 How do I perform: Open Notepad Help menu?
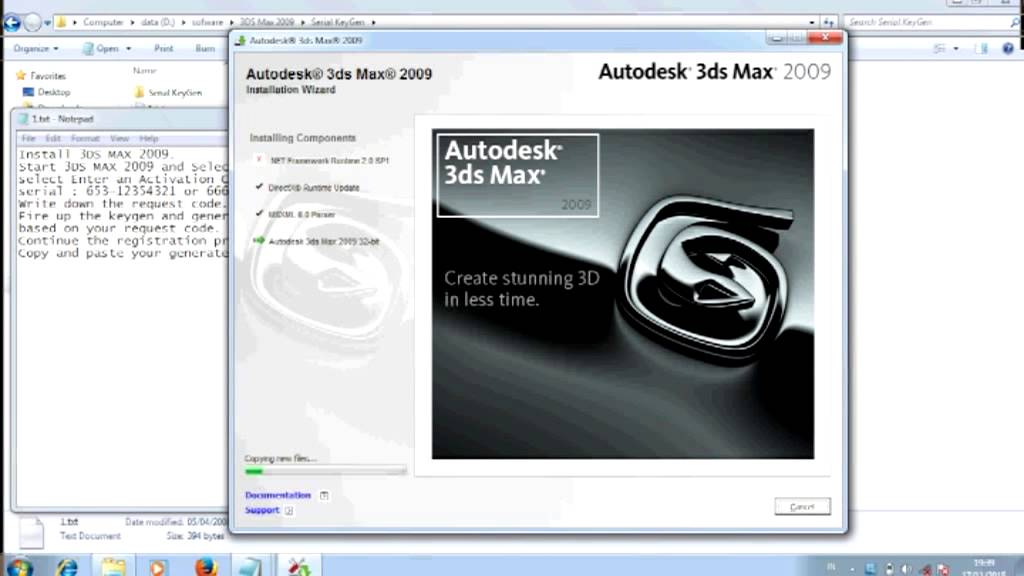(148, 138)
